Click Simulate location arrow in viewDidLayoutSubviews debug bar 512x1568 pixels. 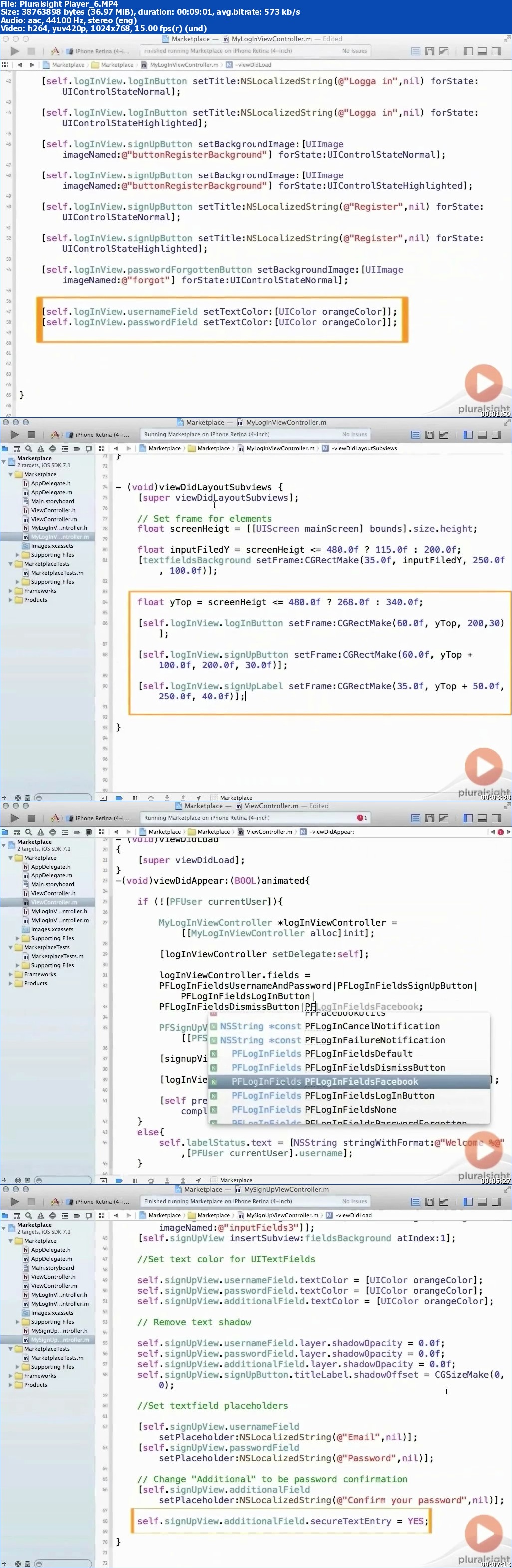[x=198, y=797]
